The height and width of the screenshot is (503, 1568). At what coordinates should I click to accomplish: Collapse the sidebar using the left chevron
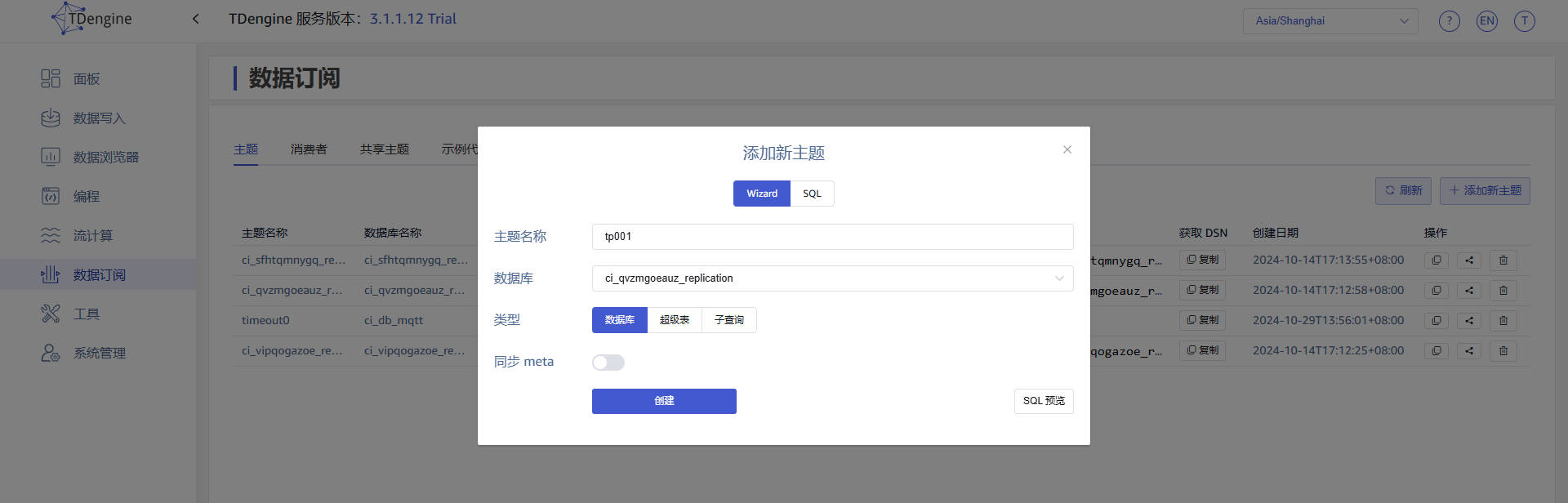coord(195,19)
